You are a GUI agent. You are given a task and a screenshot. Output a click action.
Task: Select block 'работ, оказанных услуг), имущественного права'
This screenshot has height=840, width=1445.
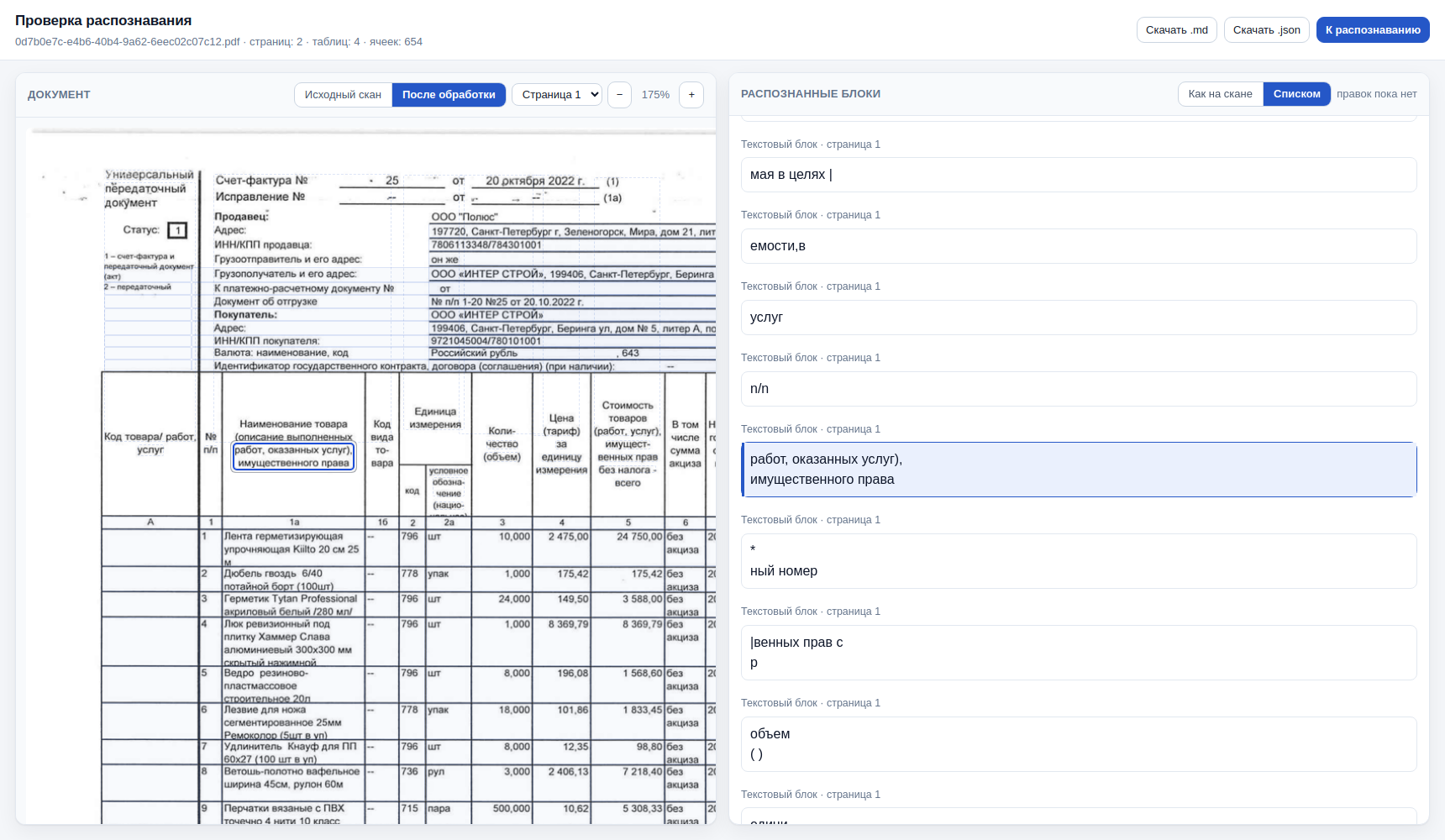1079,470
